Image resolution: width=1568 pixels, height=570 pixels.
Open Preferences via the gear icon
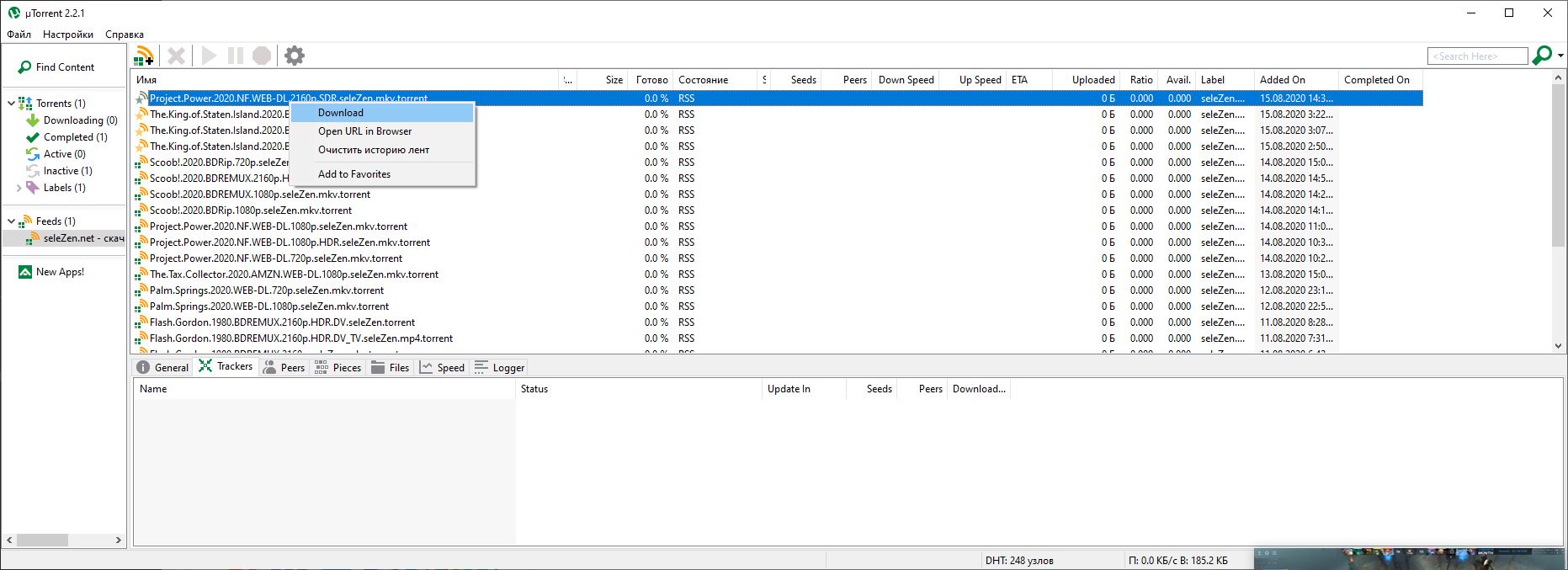pyautogui.click(x=294, y=56)
